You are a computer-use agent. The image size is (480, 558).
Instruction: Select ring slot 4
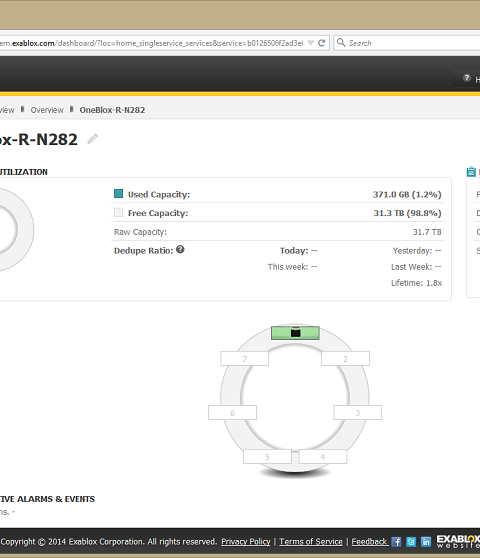[323, 457]
